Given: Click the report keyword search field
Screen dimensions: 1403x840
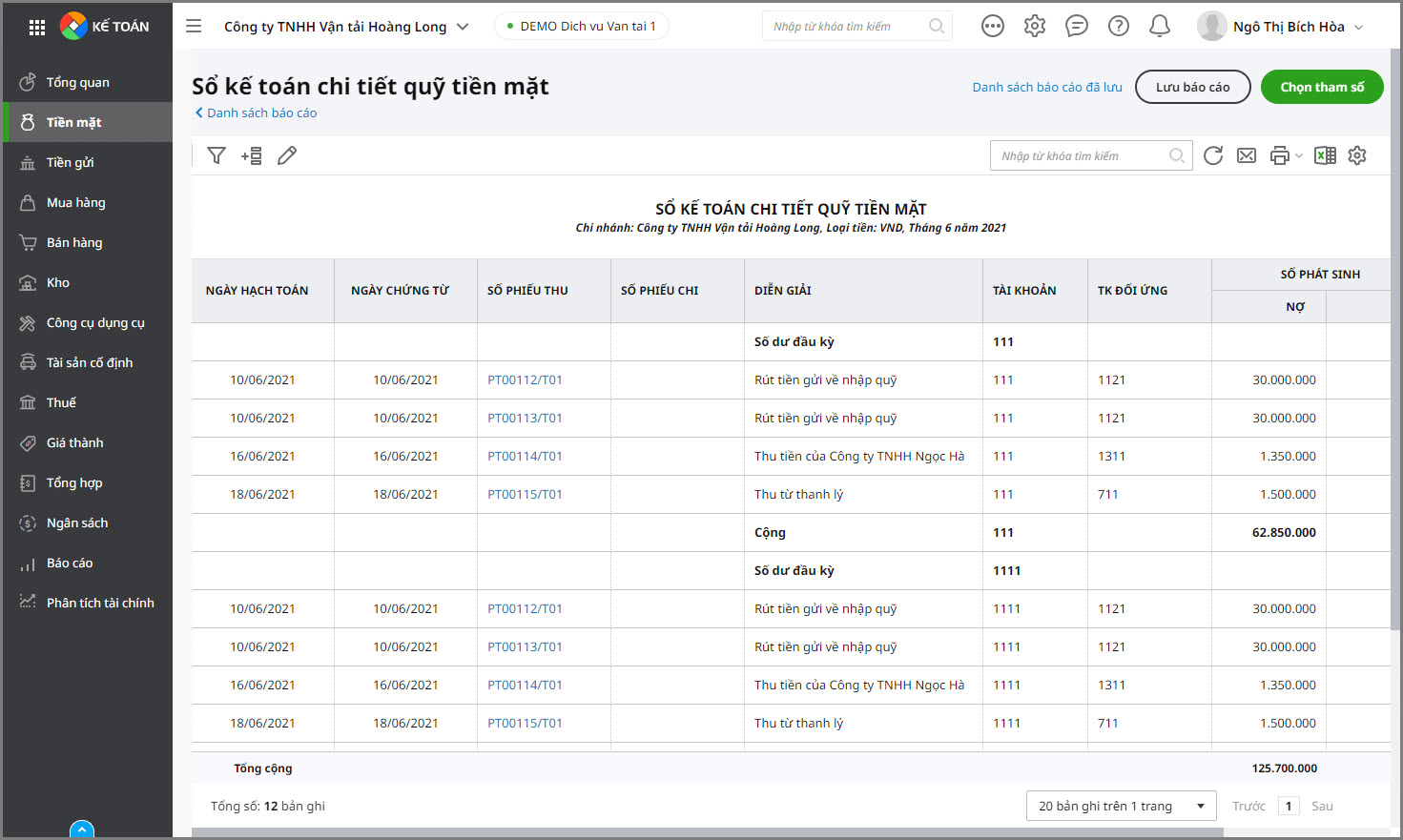Looking at the screenshot, I should pyautogui.click(x=1083, y=155).
